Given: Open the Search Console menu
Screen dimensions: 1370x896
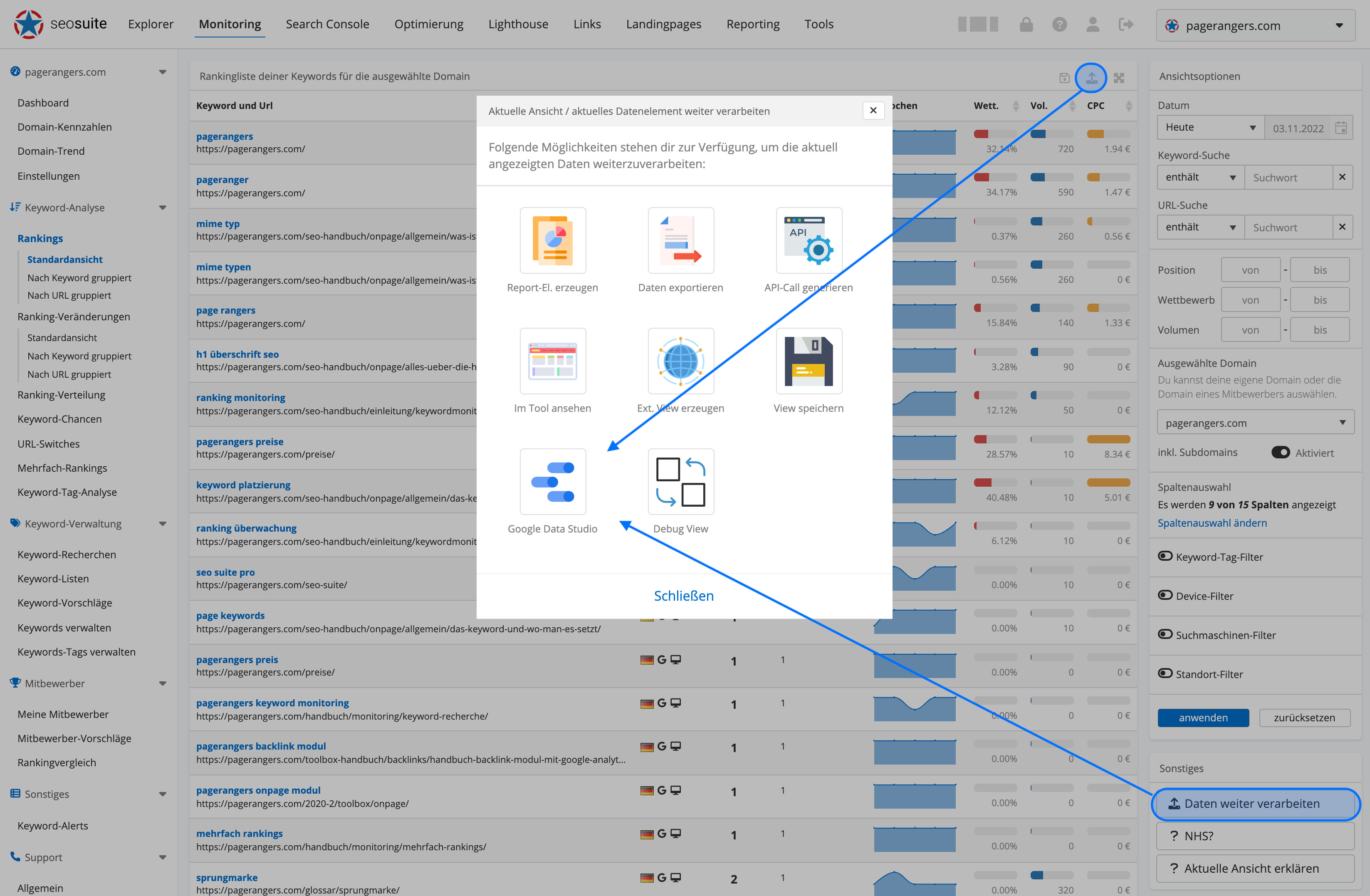Looking at the screenshot, I should click(x=328, y=24).
